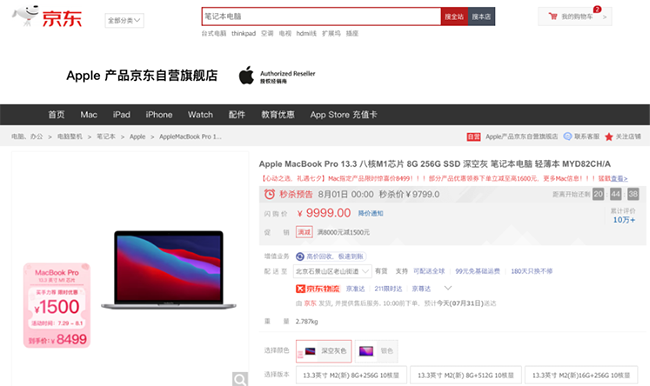Open the delivery address dropdown 北京石景山区
The image size is (650, 386).
[332, 271]
